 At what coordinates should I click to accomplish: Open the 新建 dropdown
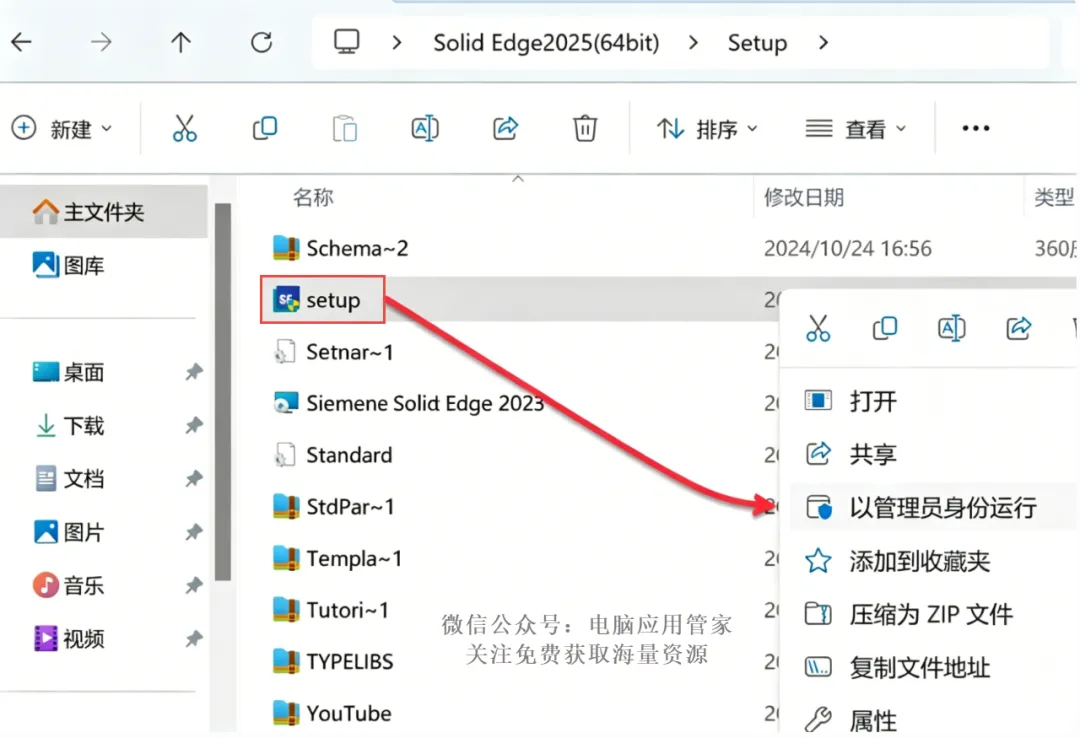[62, 129]
